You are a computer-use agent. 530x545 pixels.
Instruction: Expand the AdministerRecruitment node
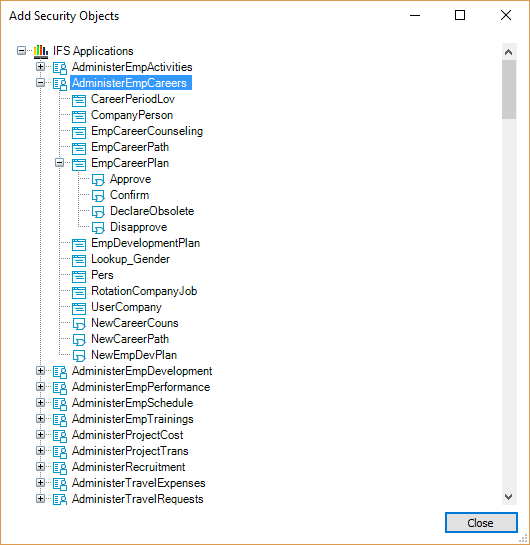coord(41,467)
